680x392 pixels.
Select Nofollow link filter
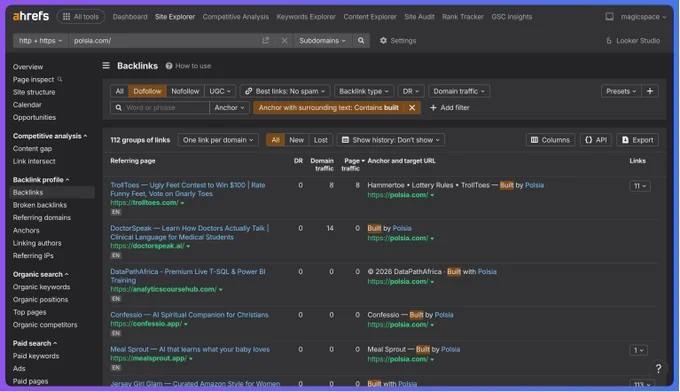185,91
